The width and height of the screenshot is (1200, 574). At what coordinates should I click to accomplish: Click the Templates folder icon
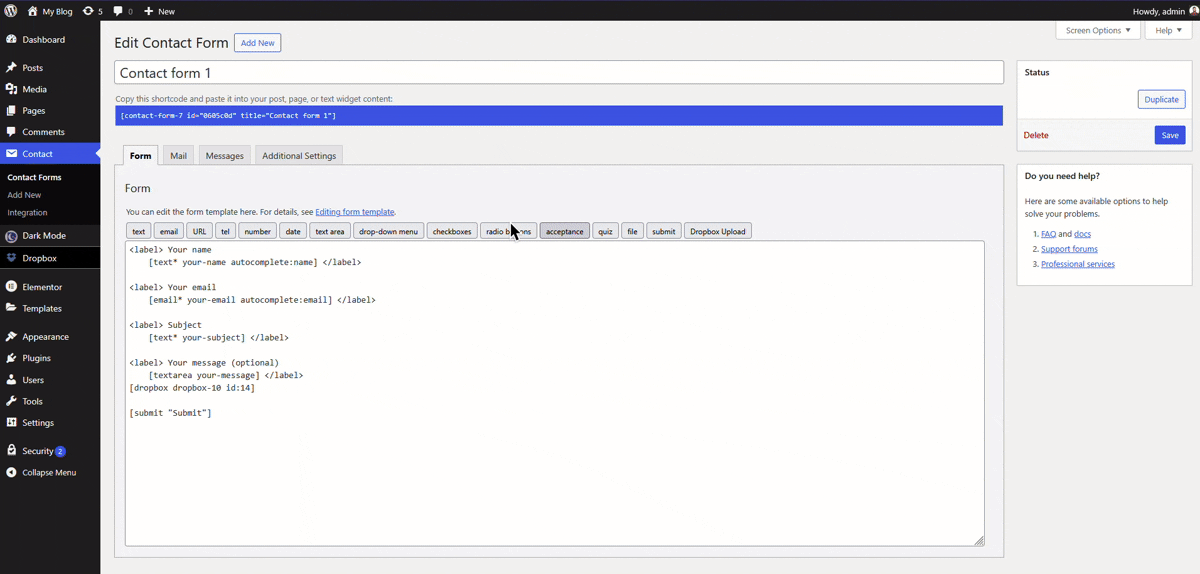tap(11, 308)
